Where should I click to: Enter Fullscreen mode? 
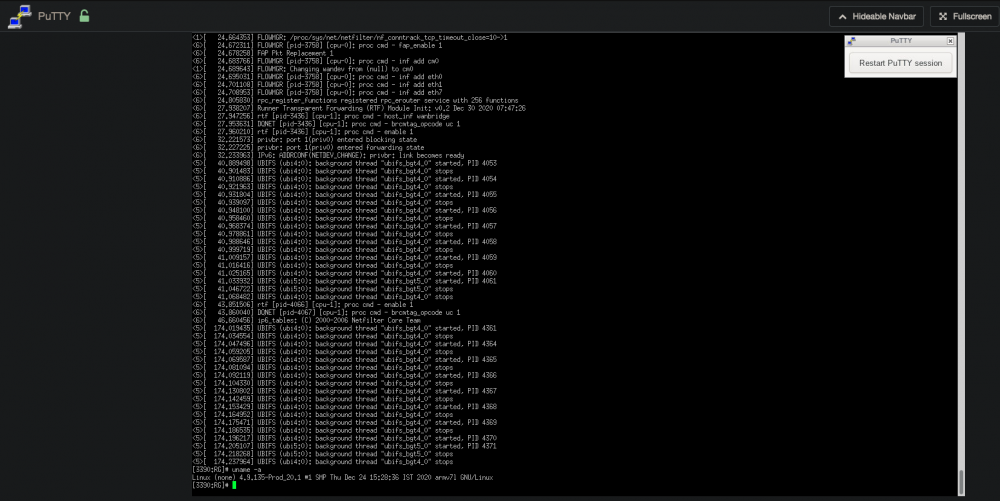pos(964,17)
